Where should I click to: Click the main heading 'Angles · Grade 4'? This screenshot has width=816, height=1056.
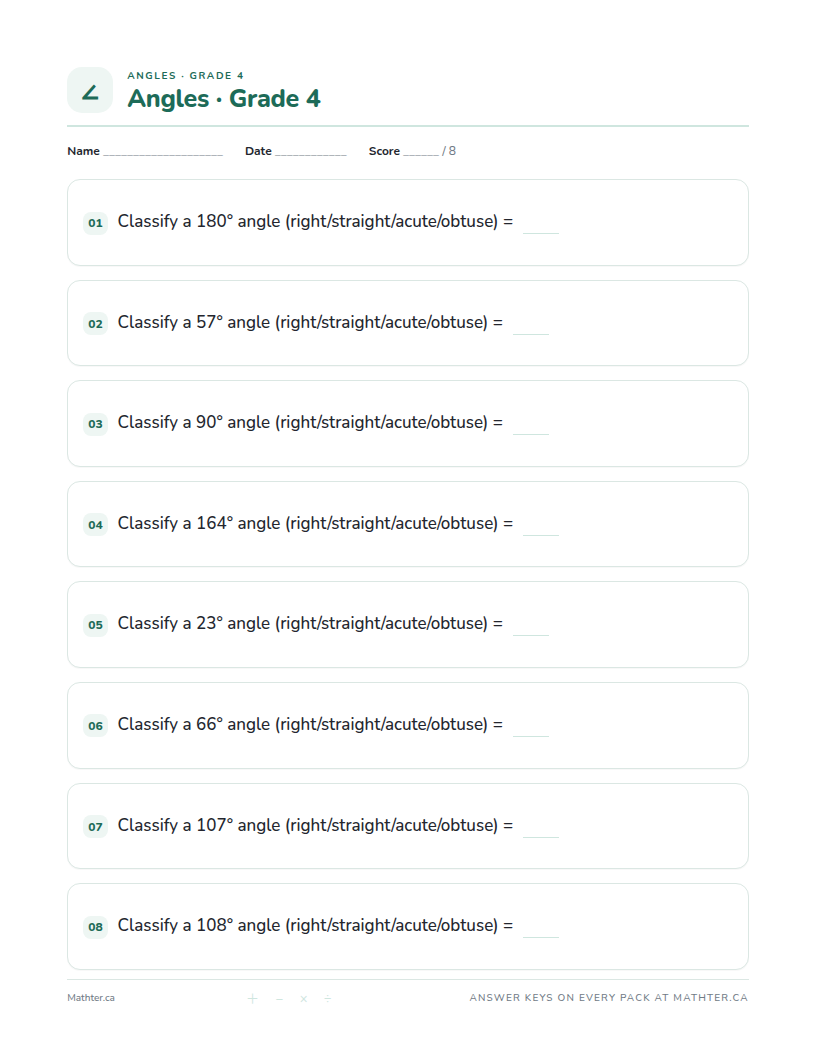[224, 99]
